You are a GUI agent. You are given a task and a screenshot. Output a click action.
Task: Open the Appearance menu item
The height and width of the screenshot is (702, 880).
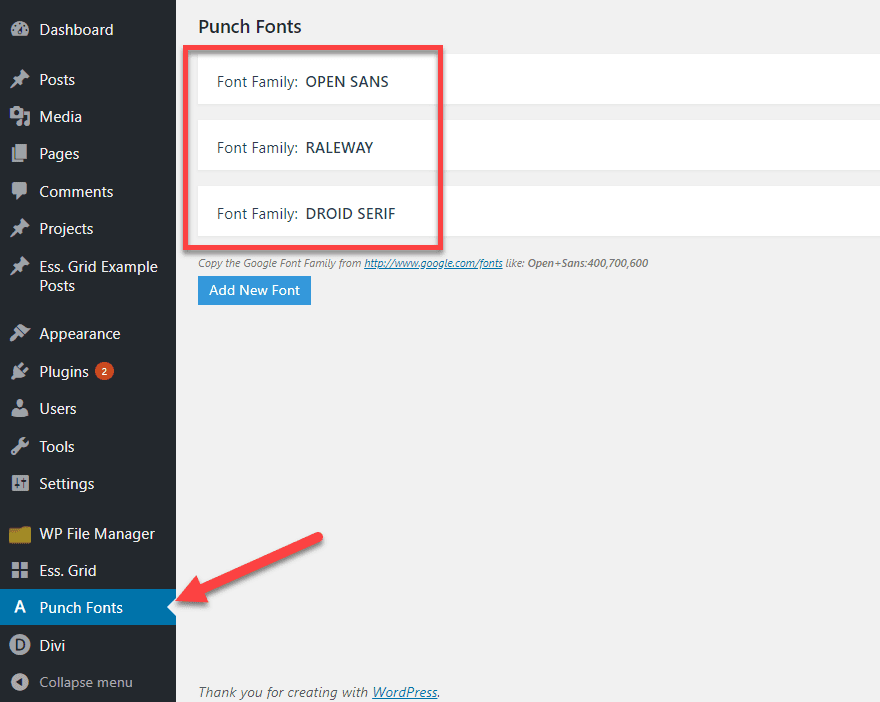79,334
